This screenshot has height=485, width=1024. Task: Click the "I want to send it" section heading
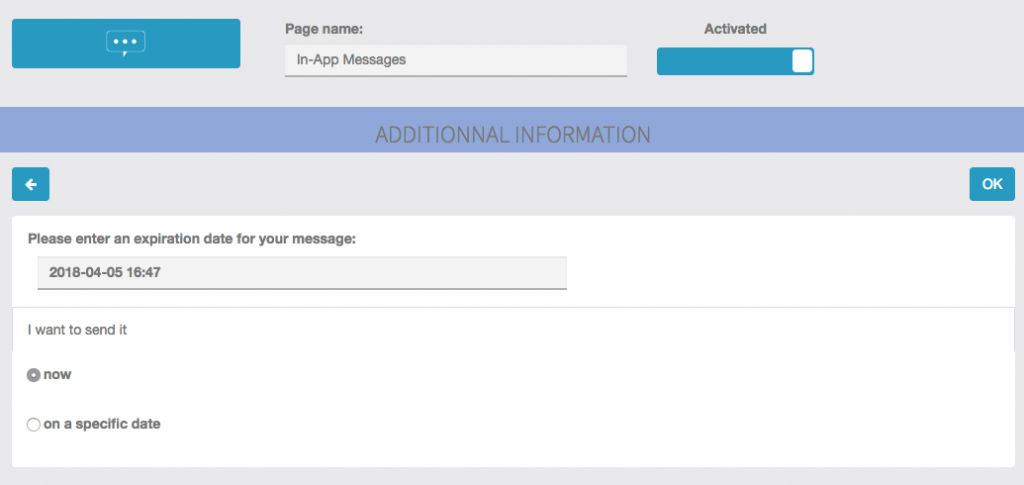77,329
